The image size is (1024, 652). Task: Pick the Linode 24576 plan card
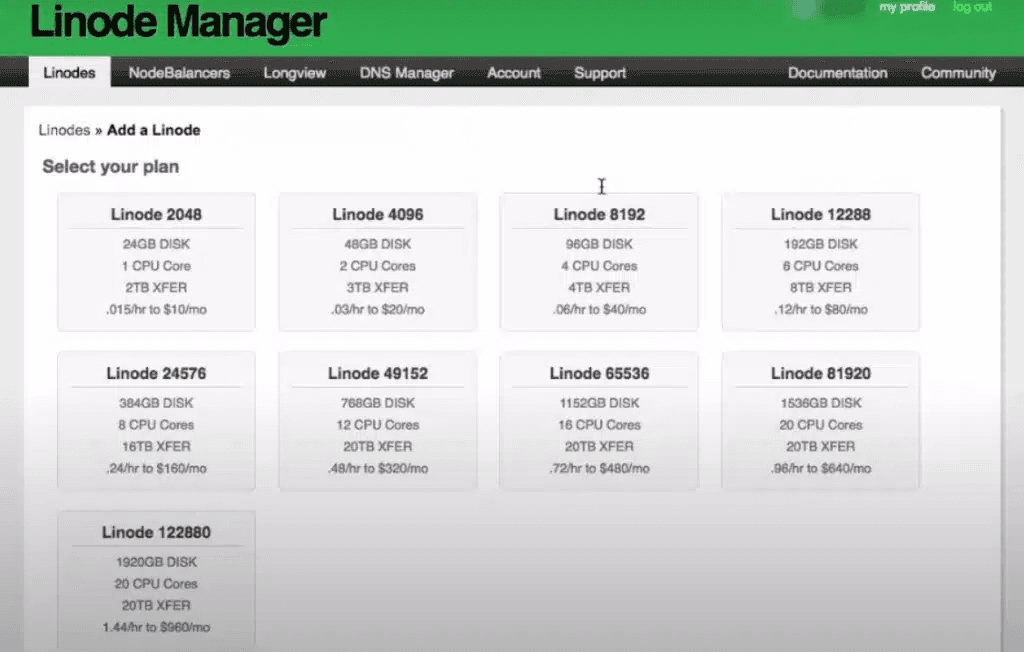point(156,421)
